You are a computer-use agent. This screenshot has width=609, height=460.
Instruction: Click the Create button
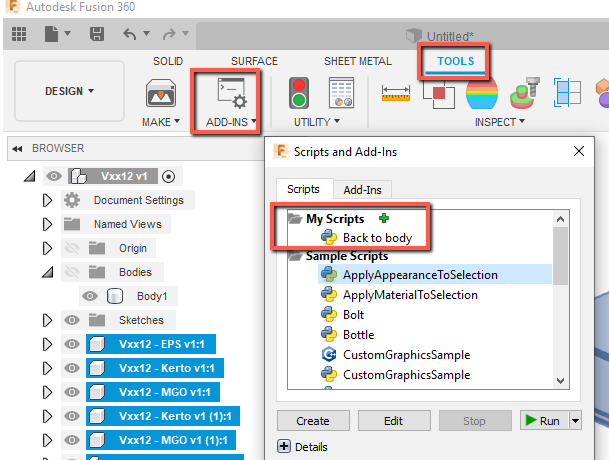(313, 421)
